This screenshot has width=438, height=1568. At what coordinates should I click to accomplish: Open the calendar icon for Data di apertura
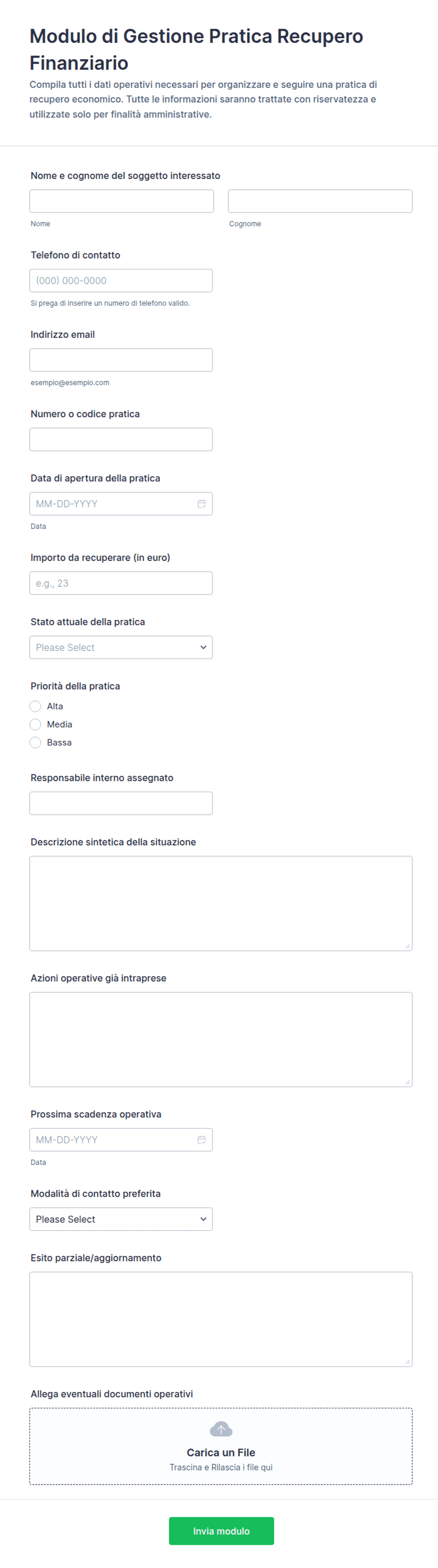pos(202,504)
